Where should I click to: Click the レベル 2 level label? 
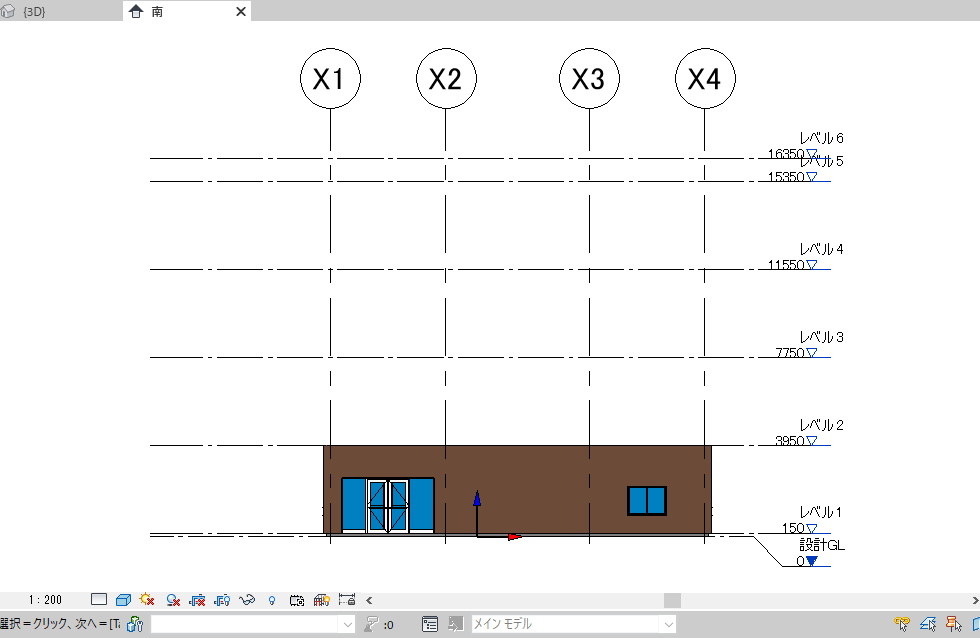(x=821, y=426)
